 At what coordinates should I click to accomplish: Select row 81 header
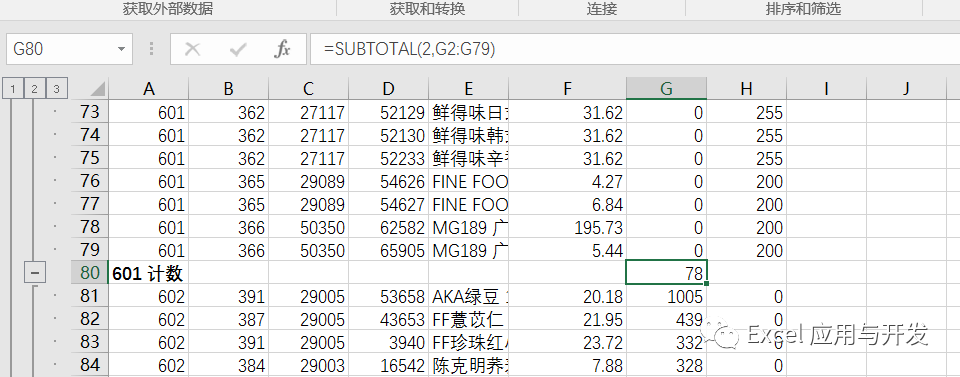(x=89, y=296)
